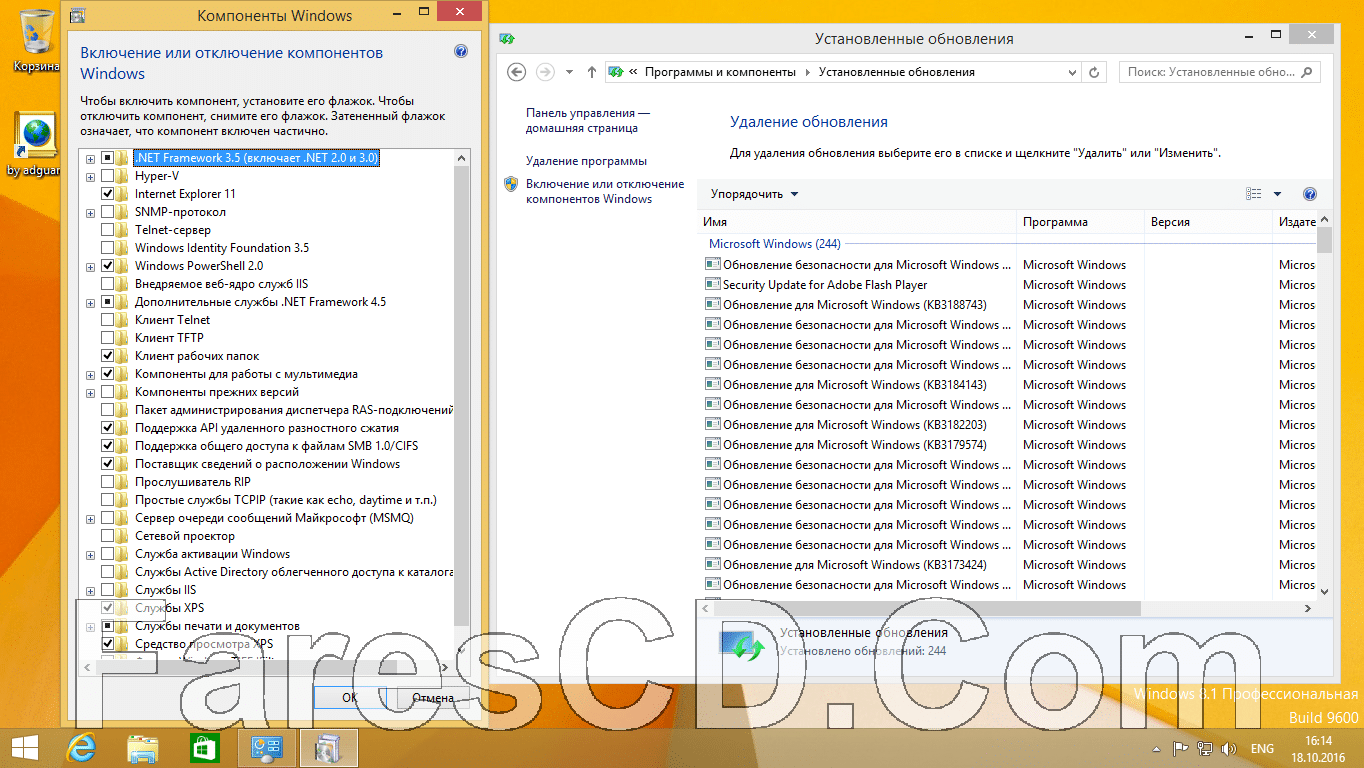
Task: Uncheck the Клиент рабочих папок checkbox
Action: click(x=107, y=356)
